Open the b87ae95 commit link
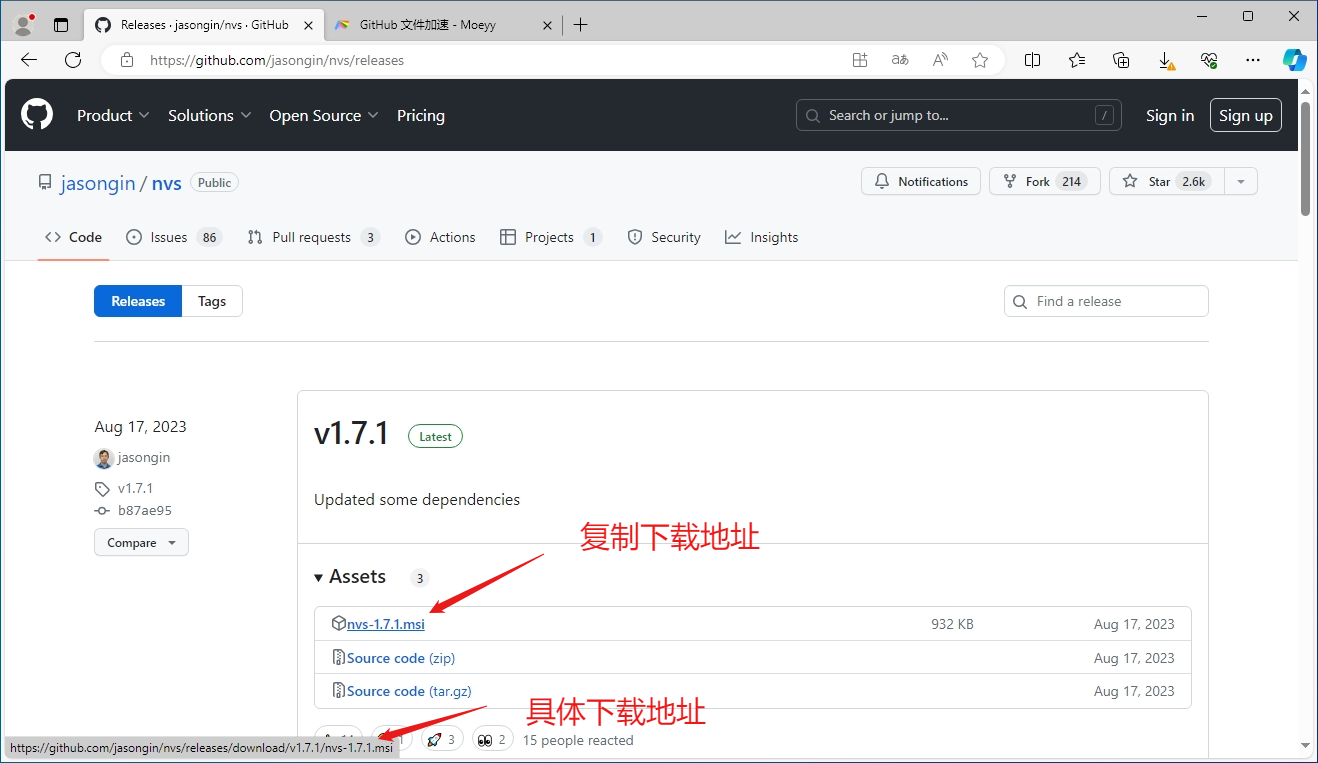 [x=145, y=511]
